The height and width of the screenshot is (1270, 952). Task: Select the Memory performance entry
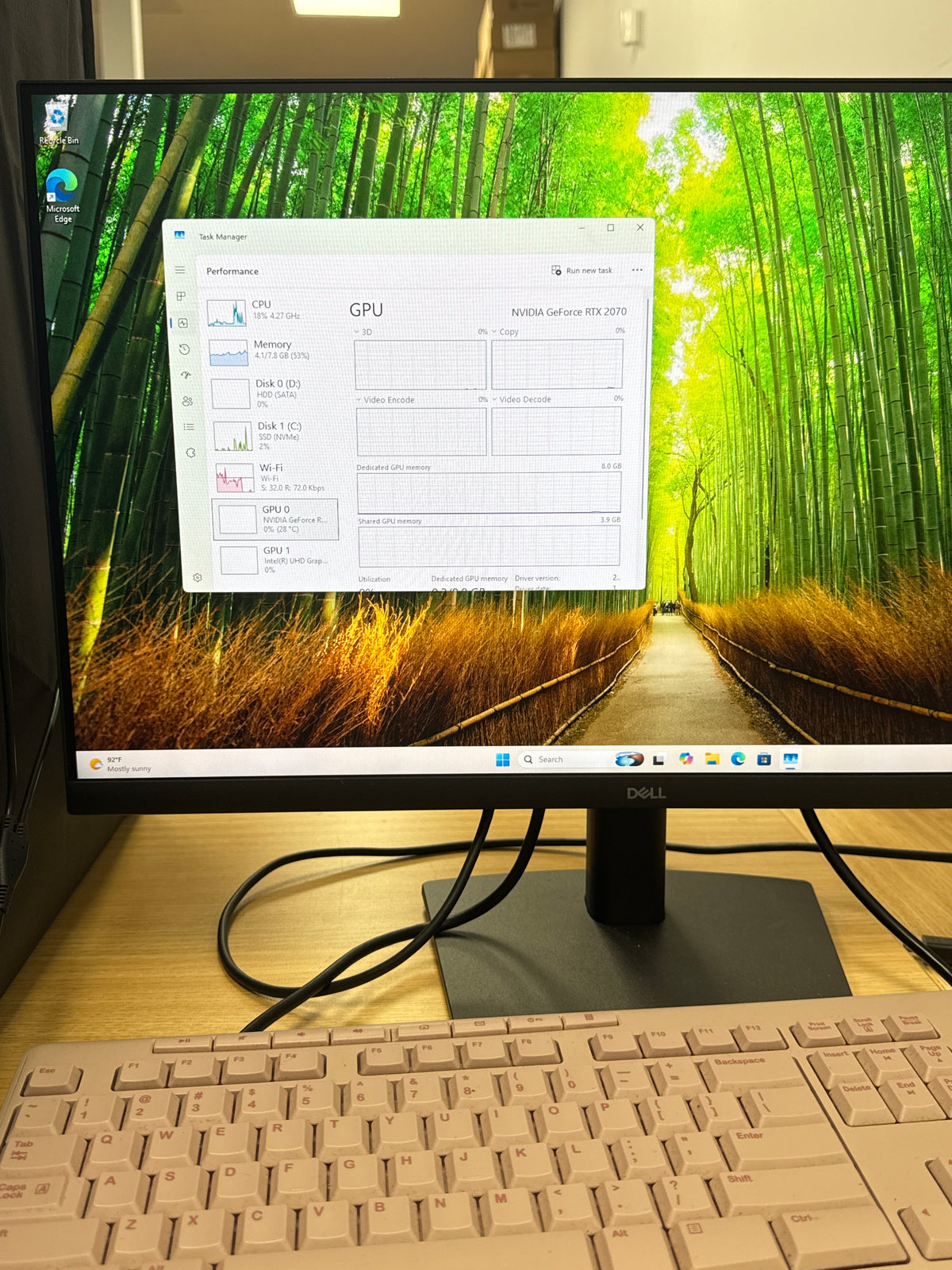pos(270,352)
